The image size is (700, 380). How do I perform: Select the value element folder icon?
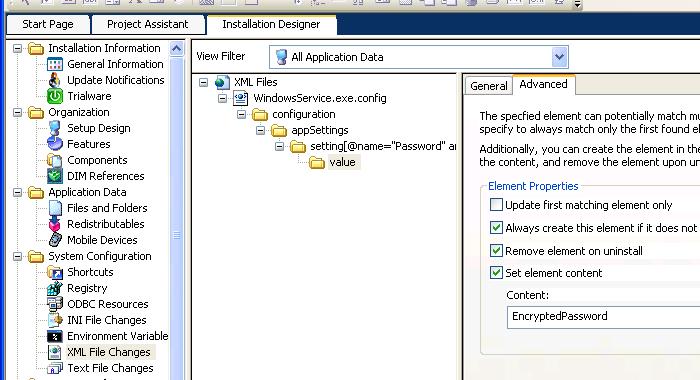point(317,163)
